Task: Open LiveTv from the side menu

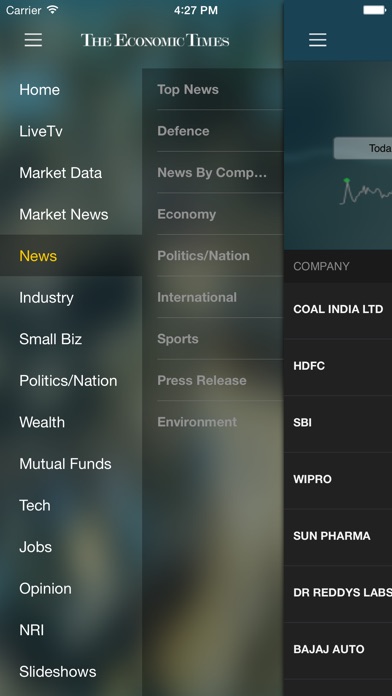Action: click(x=71, y=131)
